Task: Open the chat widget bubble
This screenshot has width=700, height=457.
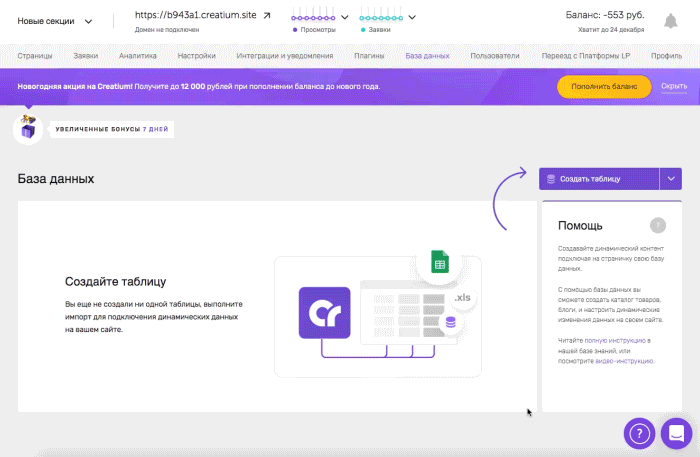Action: (676, 433)
